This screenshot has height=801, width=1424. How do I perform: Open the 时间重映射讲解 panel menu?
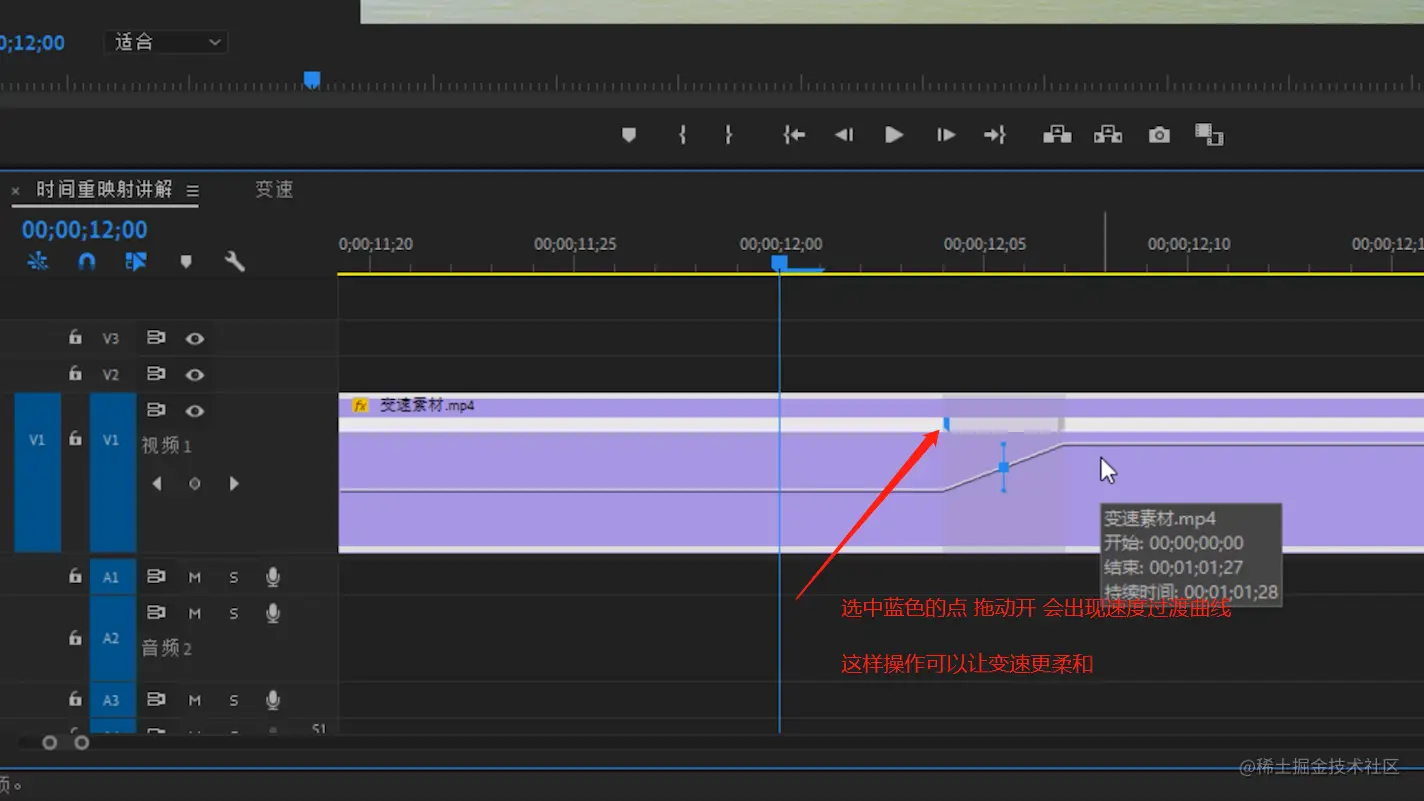(192, 191)
